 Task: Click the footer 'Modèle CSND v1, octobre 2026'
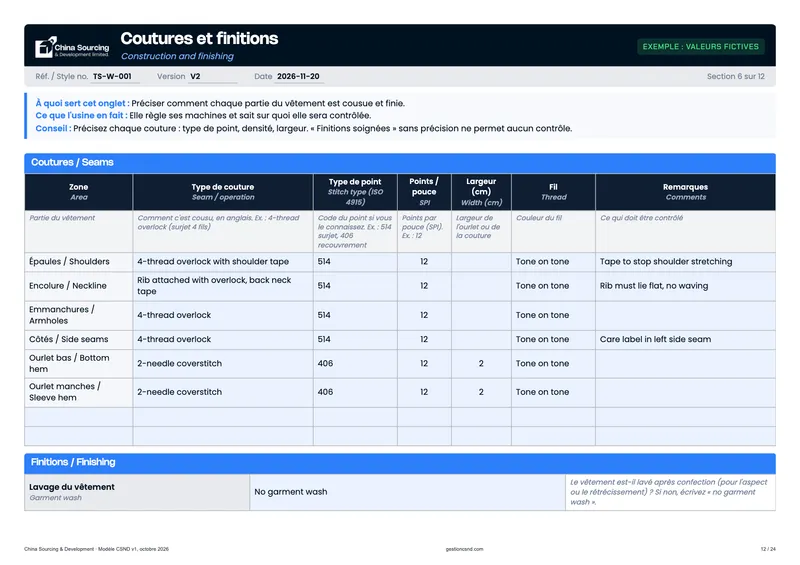133,549
